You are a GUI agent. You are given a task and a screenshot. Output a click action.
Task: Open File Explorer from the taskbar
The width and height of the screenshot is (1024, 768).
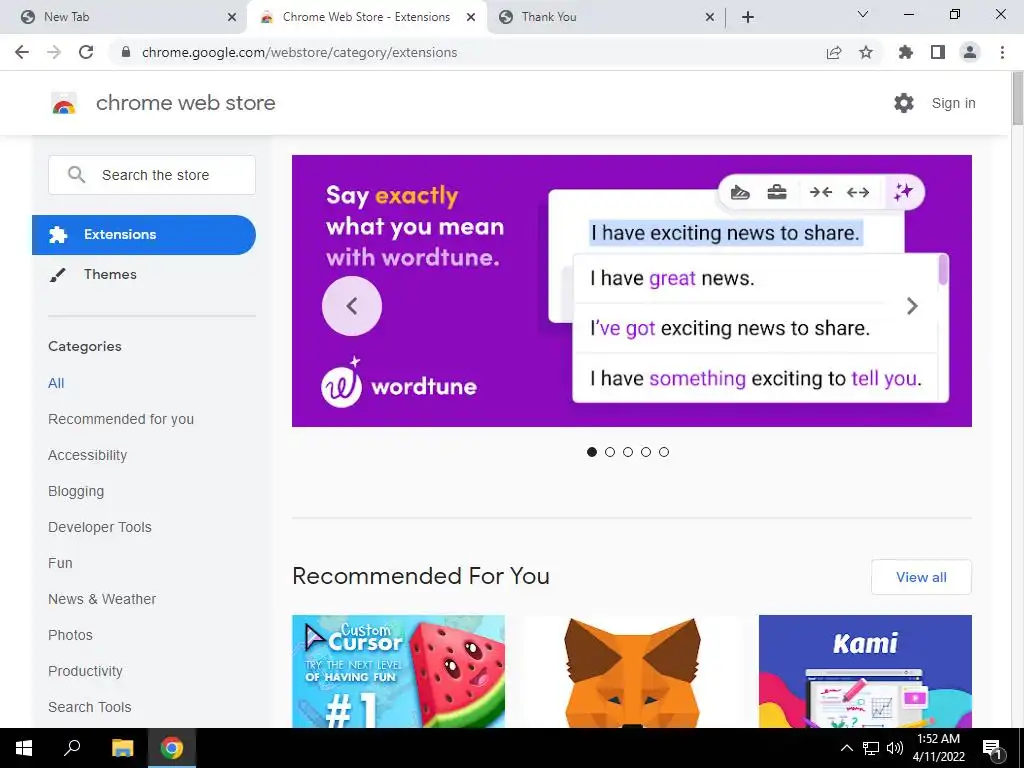(122, 748)
